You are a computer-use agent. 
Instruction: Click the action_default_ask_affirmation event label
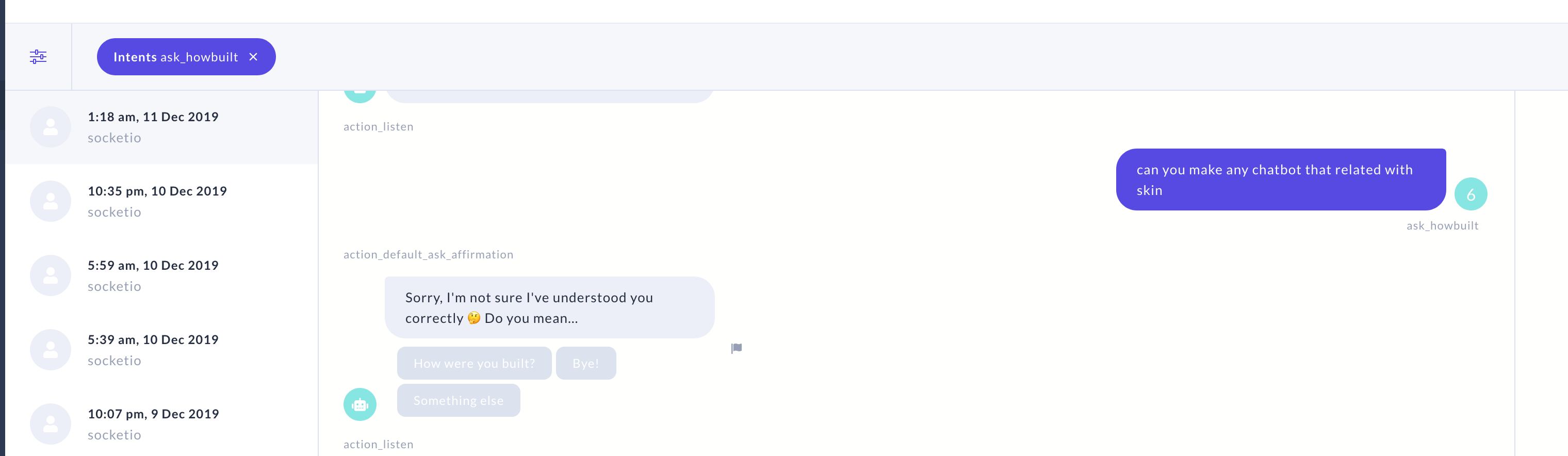click(x=428, y=254)
